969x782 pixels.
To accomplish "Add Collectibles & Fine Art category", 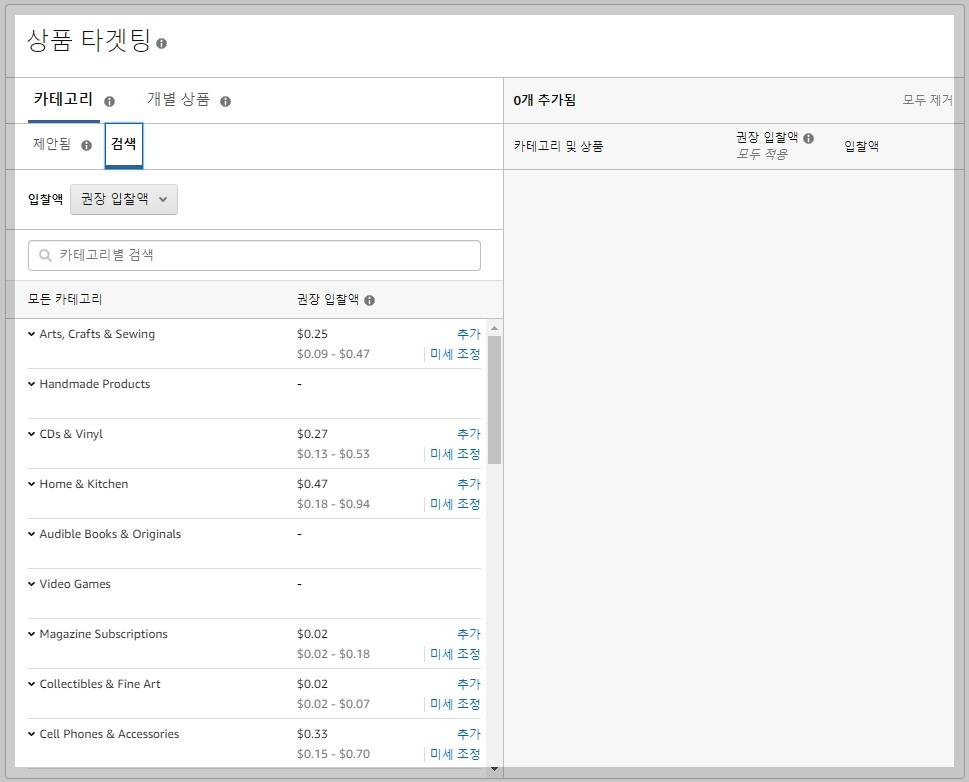I will (x=468, y=684).
